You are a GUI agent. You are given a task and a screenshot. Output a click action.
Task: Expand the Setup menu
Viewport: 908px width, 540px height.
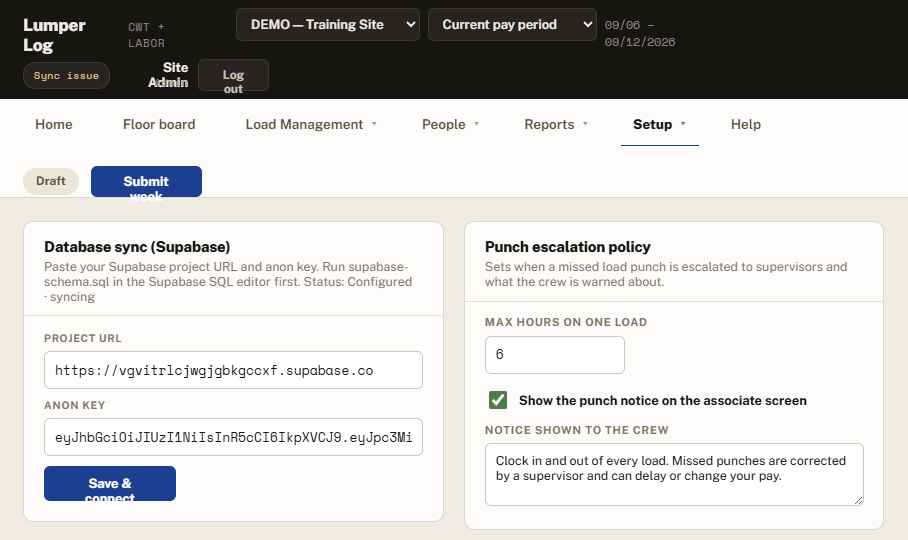coord(659,124)
